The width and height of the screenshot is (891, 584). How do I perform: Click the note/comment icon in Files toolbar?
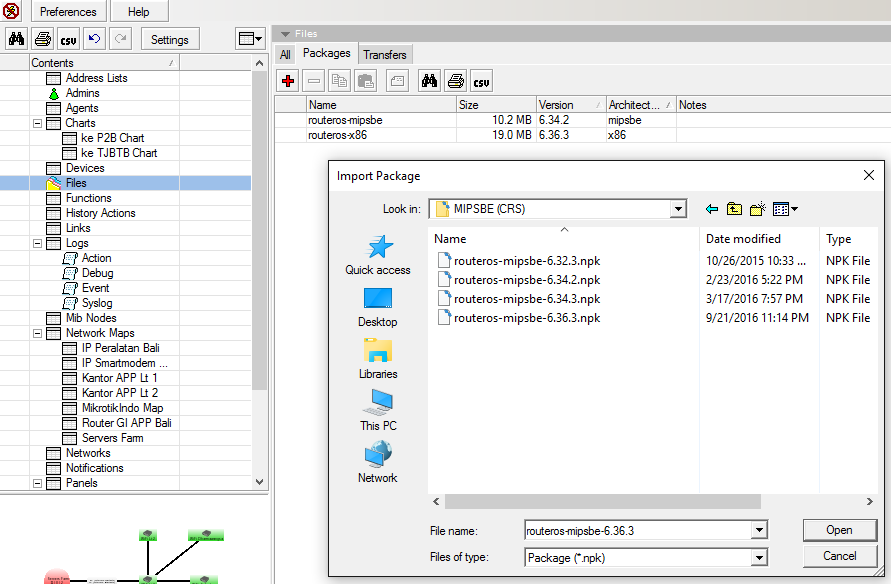(x=397, y=81)
